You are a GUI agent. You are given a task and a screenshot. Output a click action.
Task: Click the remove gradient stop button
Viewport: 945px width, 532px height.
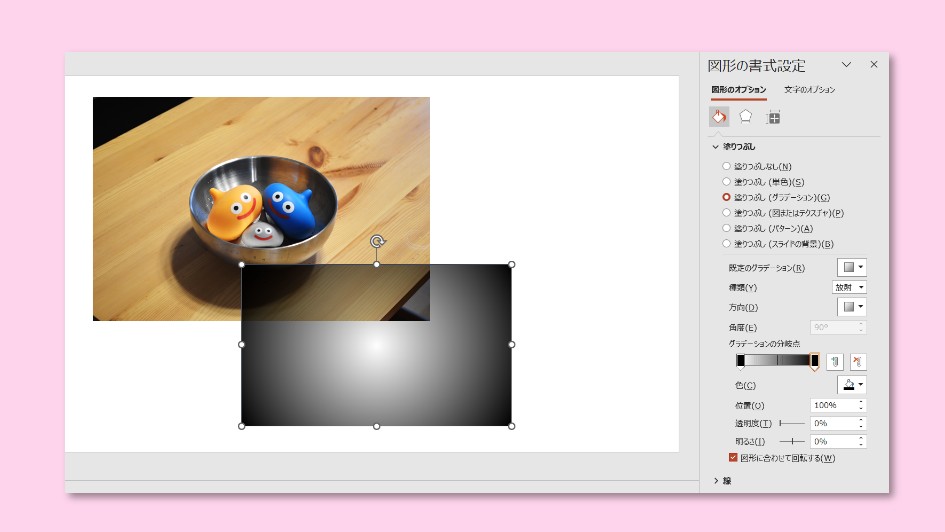tap(858, 361)
